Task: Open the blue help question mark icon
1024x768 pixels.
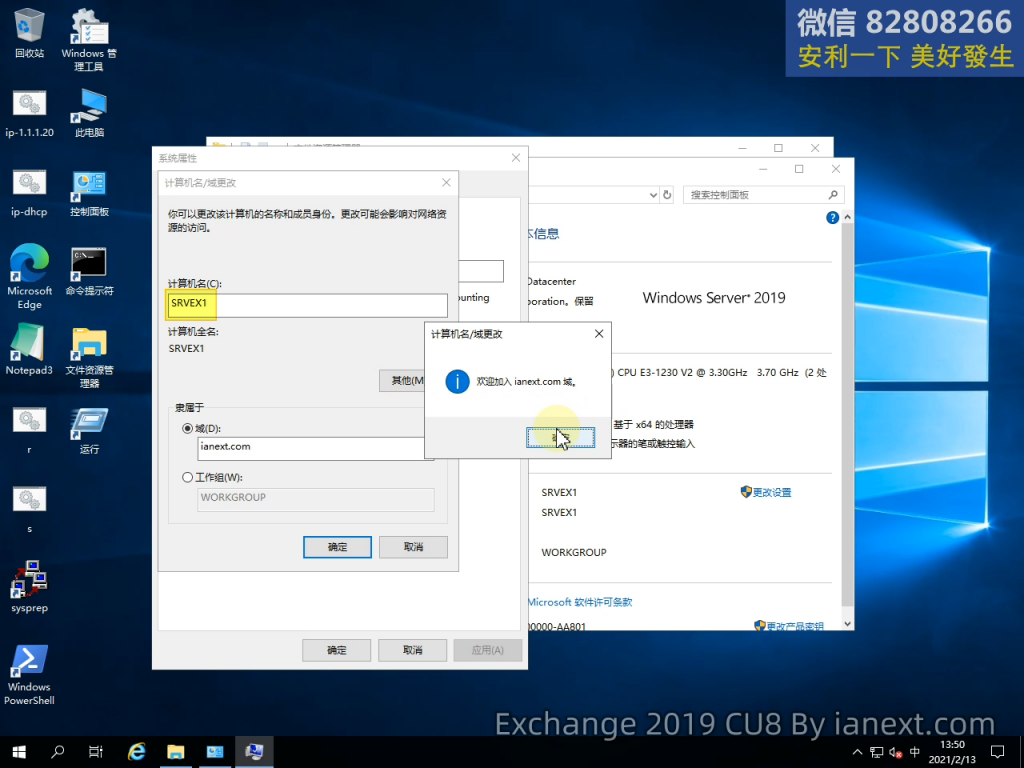Action: pos(832,217)
